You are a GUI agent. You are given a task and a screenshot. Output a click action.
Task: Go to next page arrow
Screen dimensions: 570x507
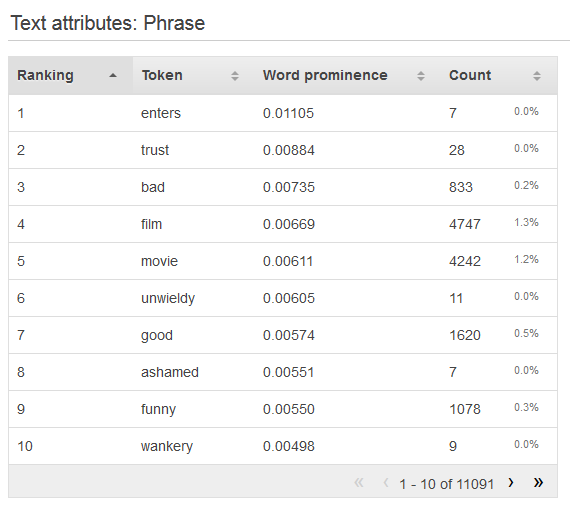tap(511, 483)
